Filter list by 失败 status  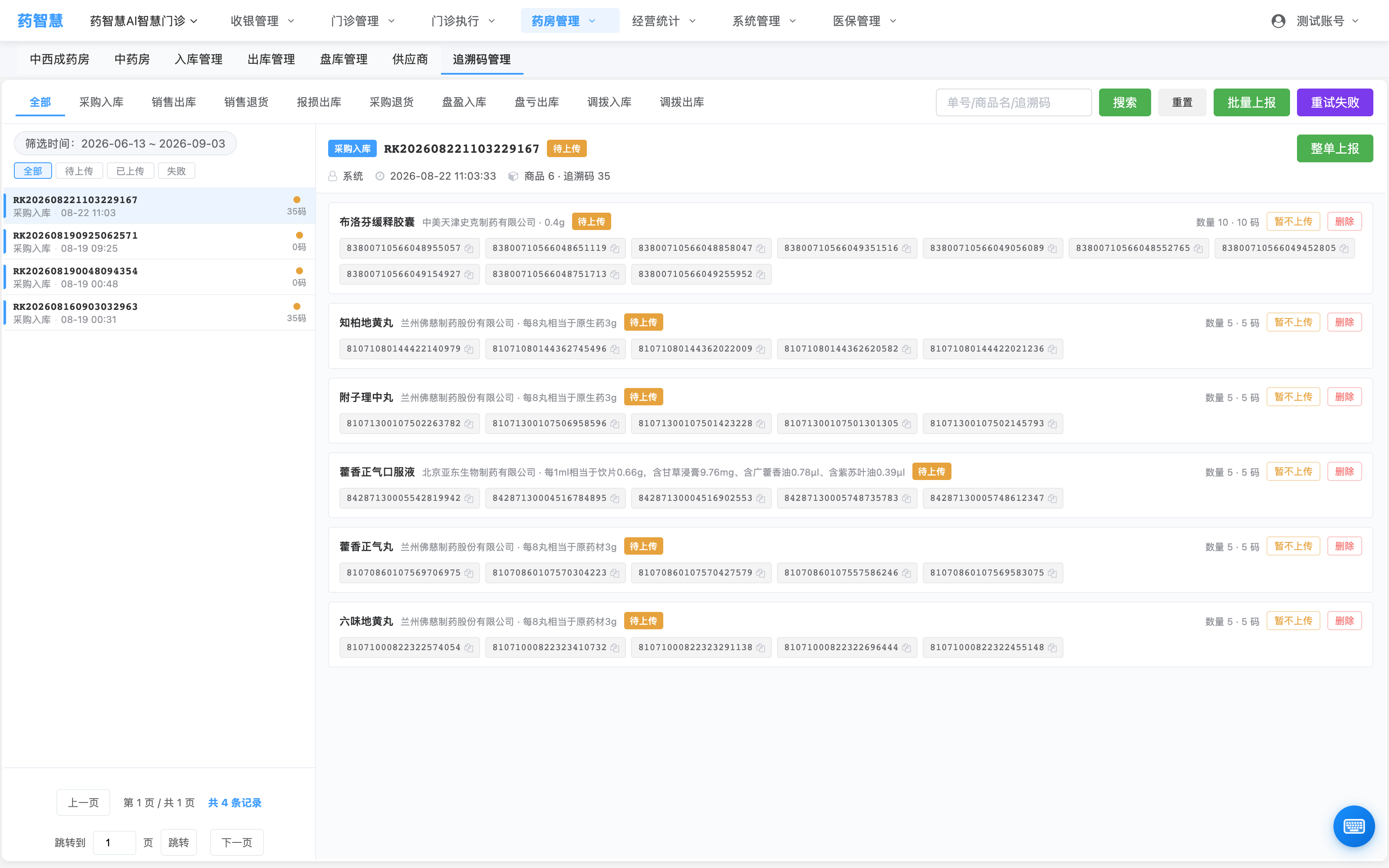176,171
